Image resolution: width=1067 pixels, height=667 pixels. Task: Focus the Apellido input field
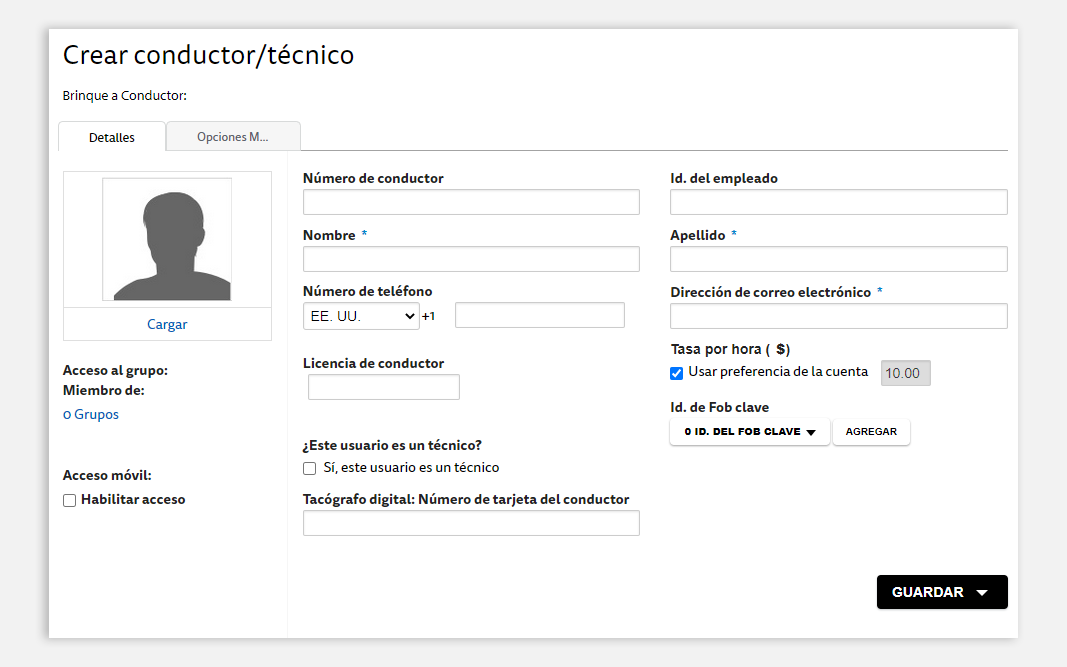(838, 259)
